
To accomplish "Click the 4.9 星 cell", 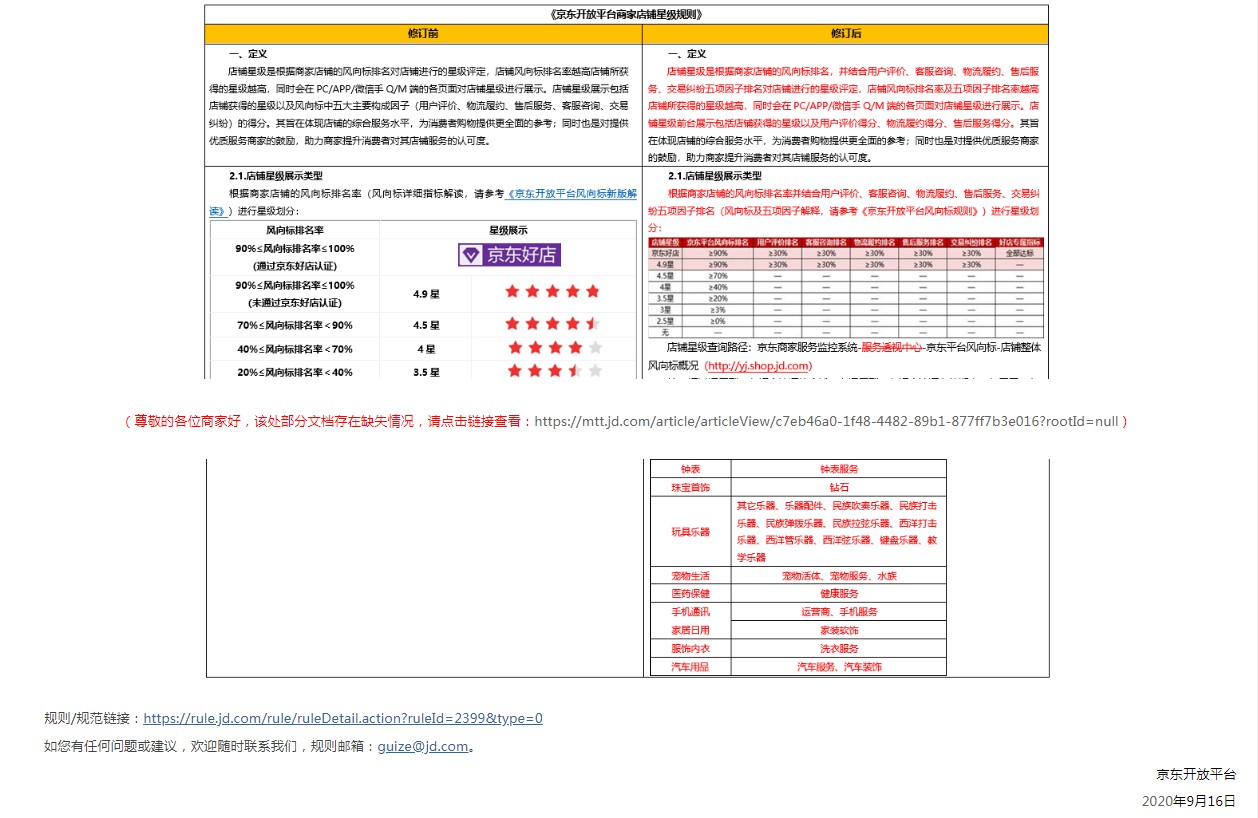I will point(426,295).
